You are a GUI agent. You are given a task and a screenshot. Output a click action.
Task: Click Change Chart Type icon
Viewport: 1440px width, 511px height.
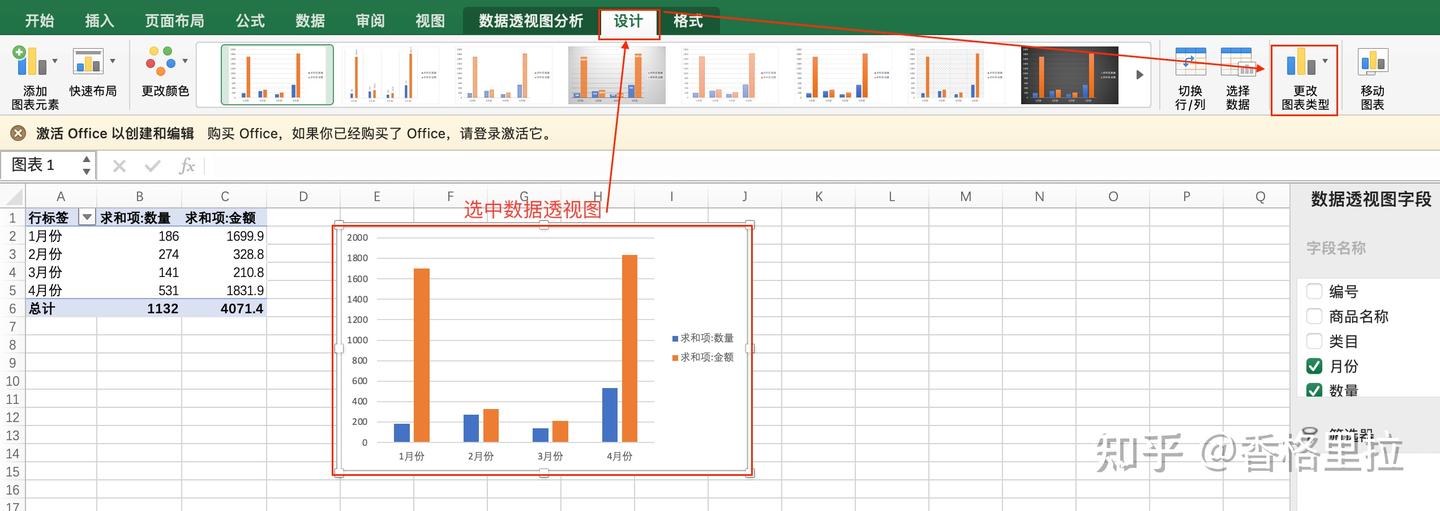click(x=1300, y=61)
